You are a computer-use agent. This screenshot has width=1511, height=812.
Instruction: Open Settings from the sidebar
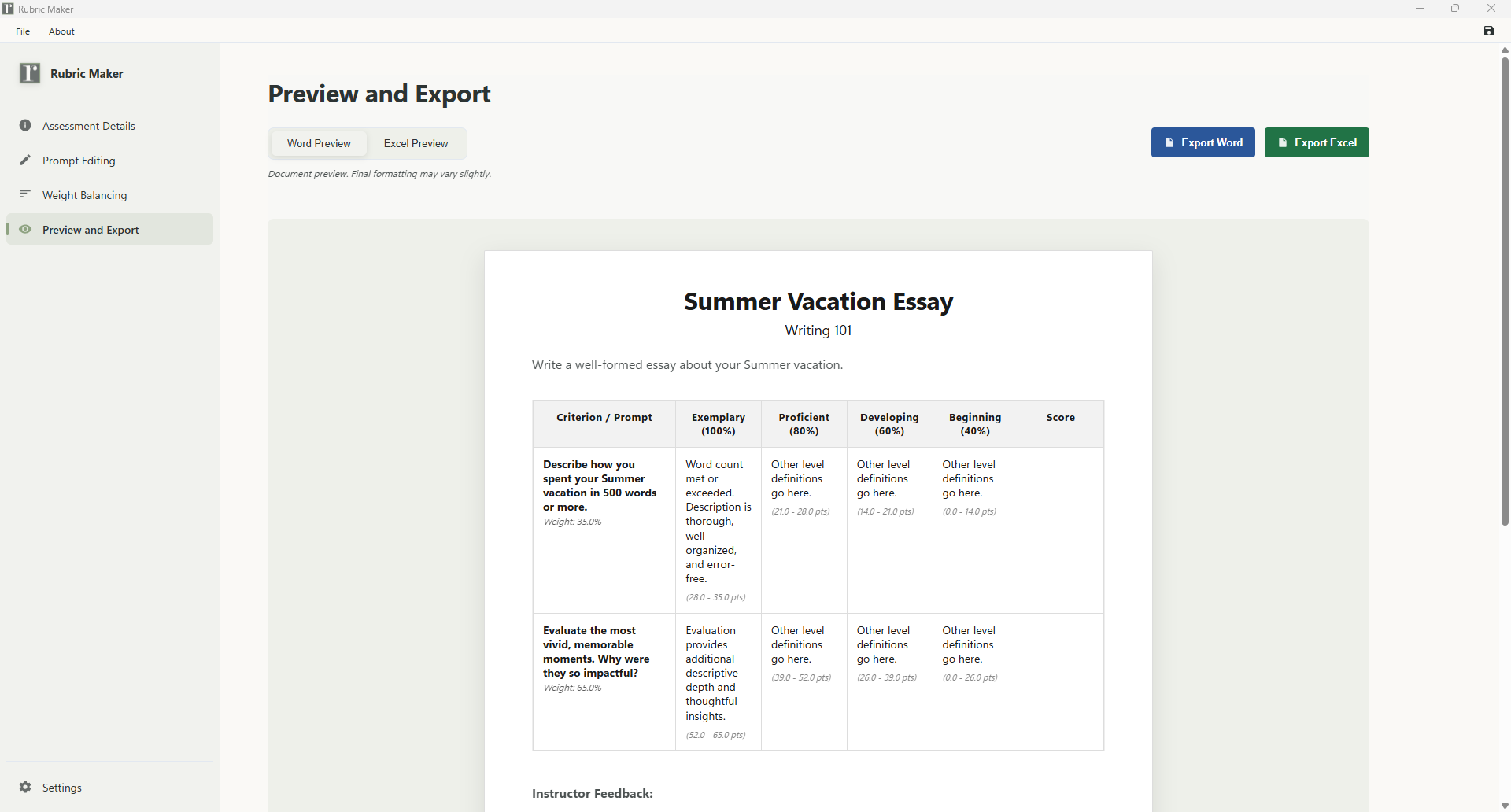110,788
